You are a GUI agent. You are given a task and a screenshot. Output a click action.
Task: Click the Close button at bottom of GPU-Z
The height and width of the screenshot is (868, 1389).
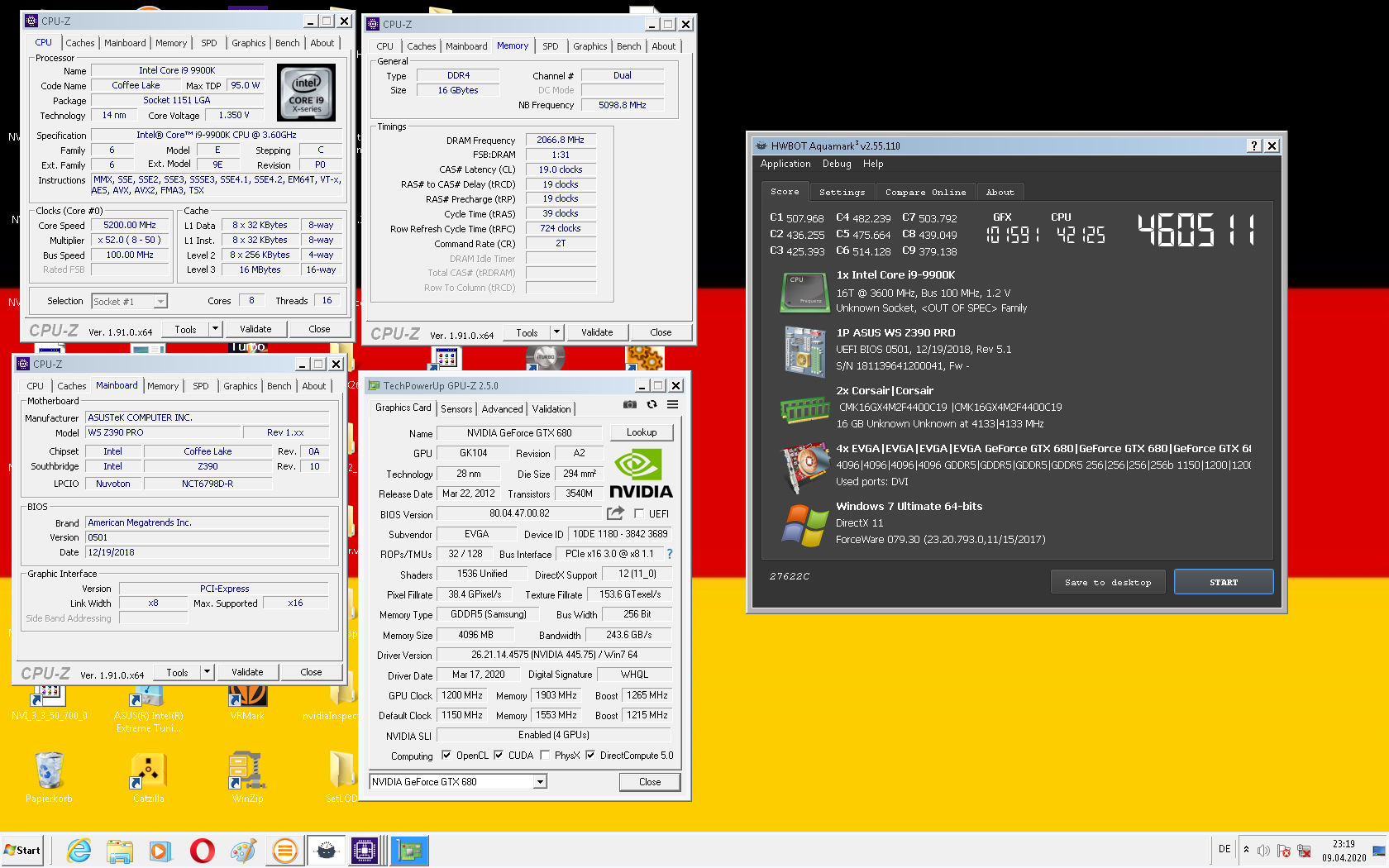coord(650,781)
